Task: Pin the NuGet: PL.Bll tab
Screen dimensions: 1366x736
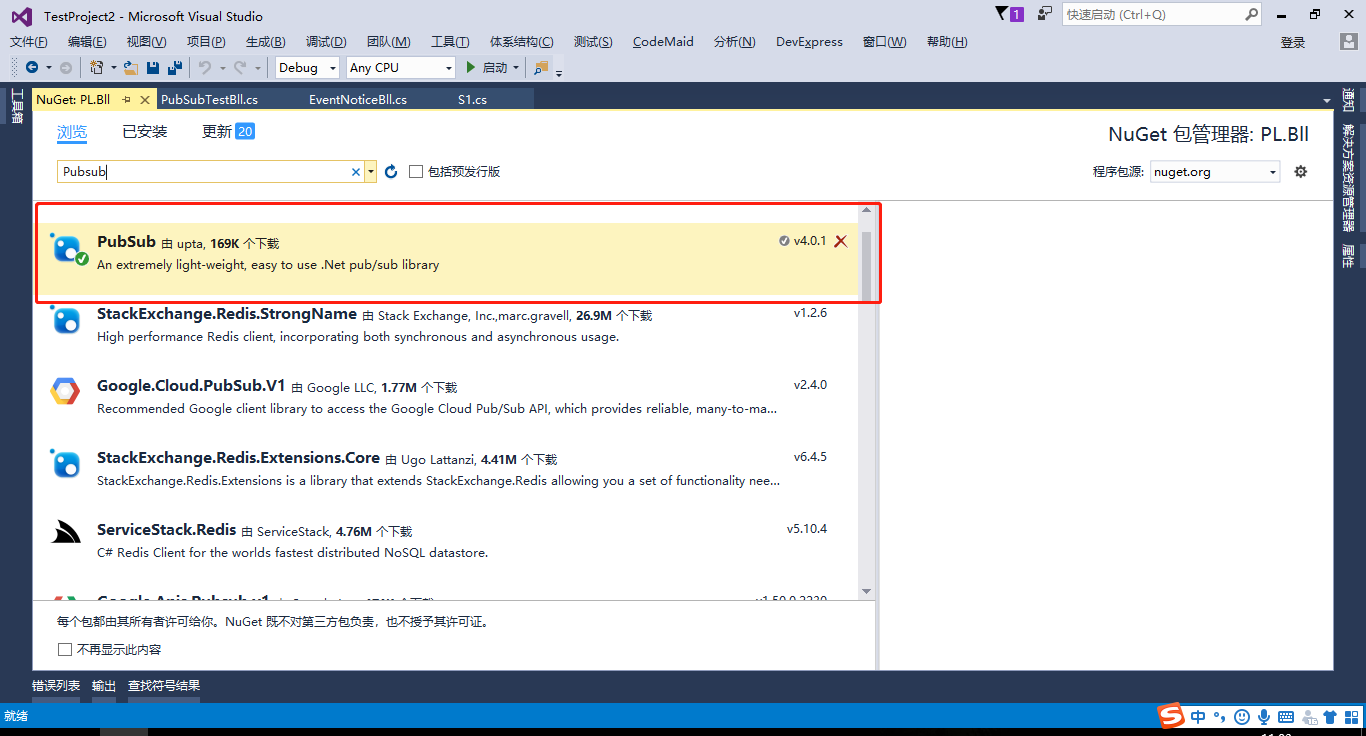Action: coord(126,100)
